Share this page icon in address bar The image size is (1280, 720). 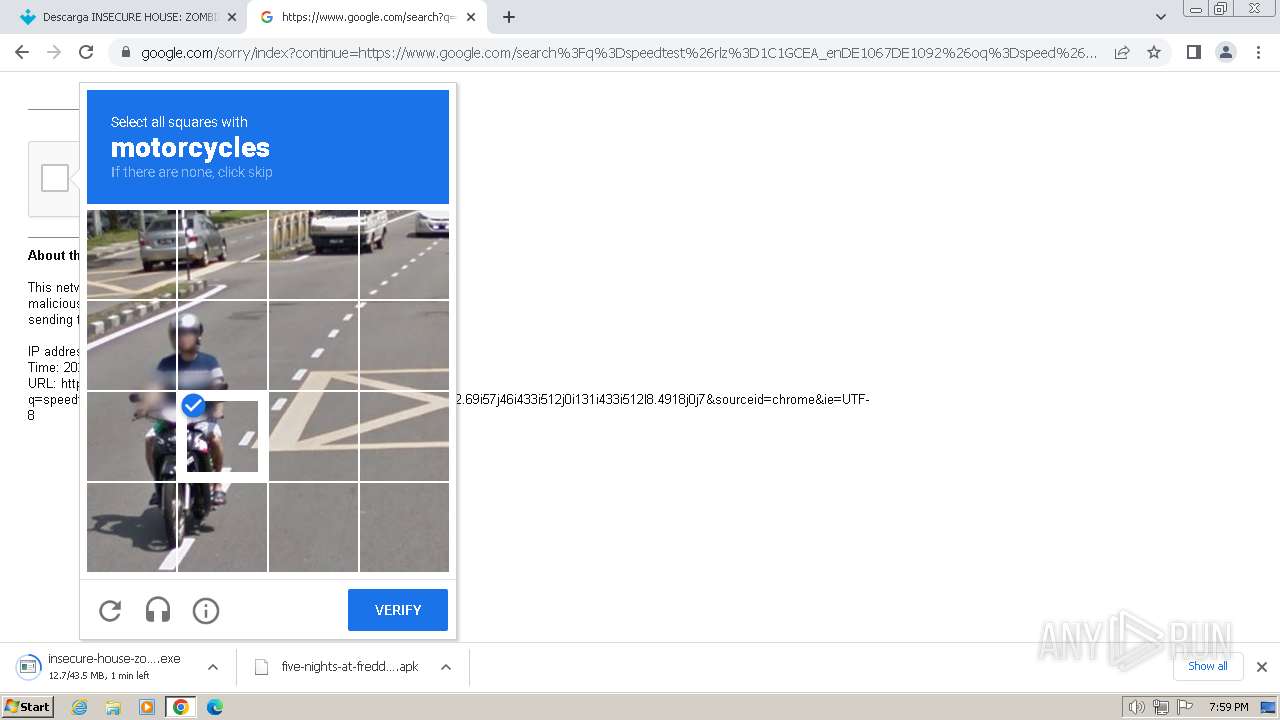point(1122,52)
